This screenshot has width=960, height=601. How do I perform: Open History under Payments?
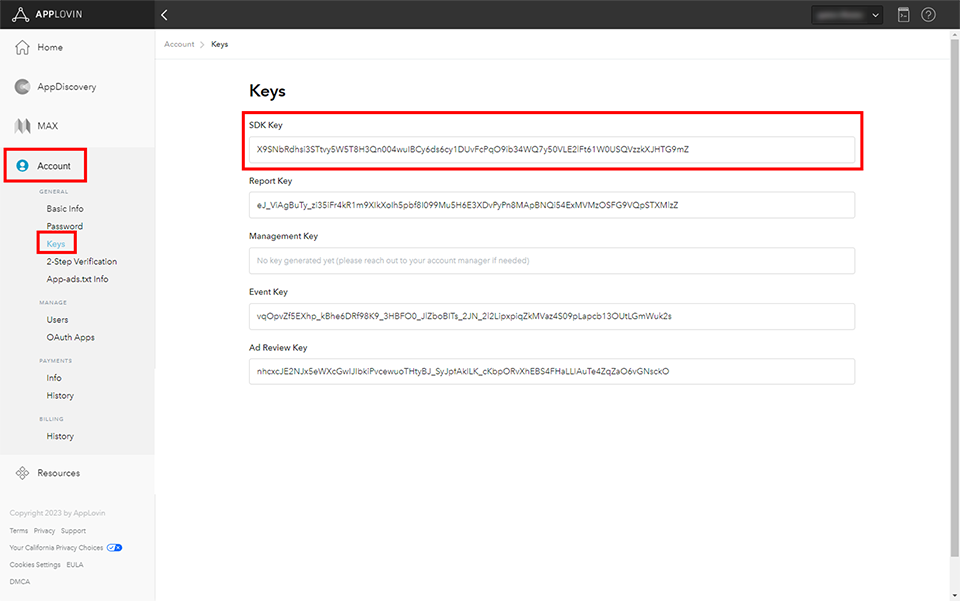click(x=60, y=395)
